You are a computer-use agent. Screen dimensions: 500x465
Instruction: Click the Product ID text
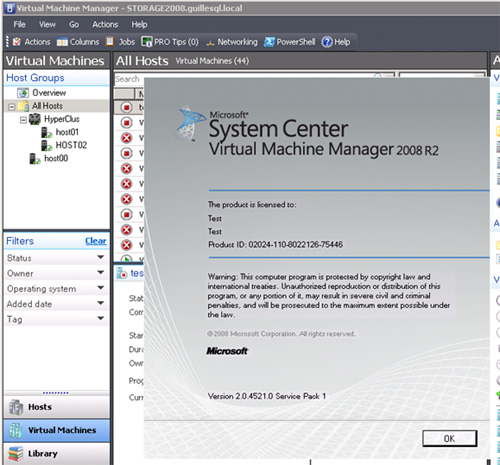pyautogui.click(x=275, y=244)
